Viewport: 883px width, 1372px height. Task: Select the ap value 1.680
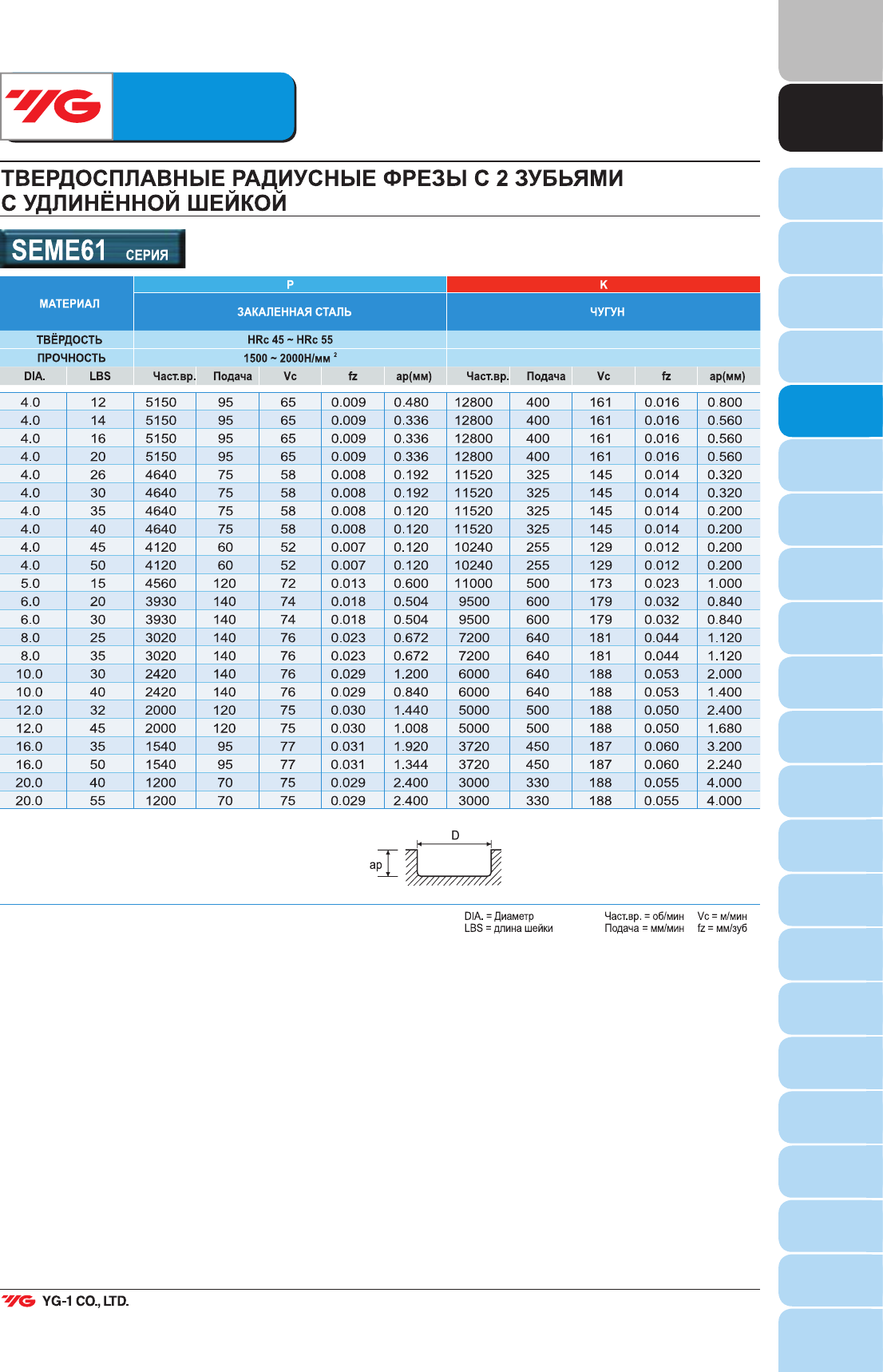coord(725,728)
